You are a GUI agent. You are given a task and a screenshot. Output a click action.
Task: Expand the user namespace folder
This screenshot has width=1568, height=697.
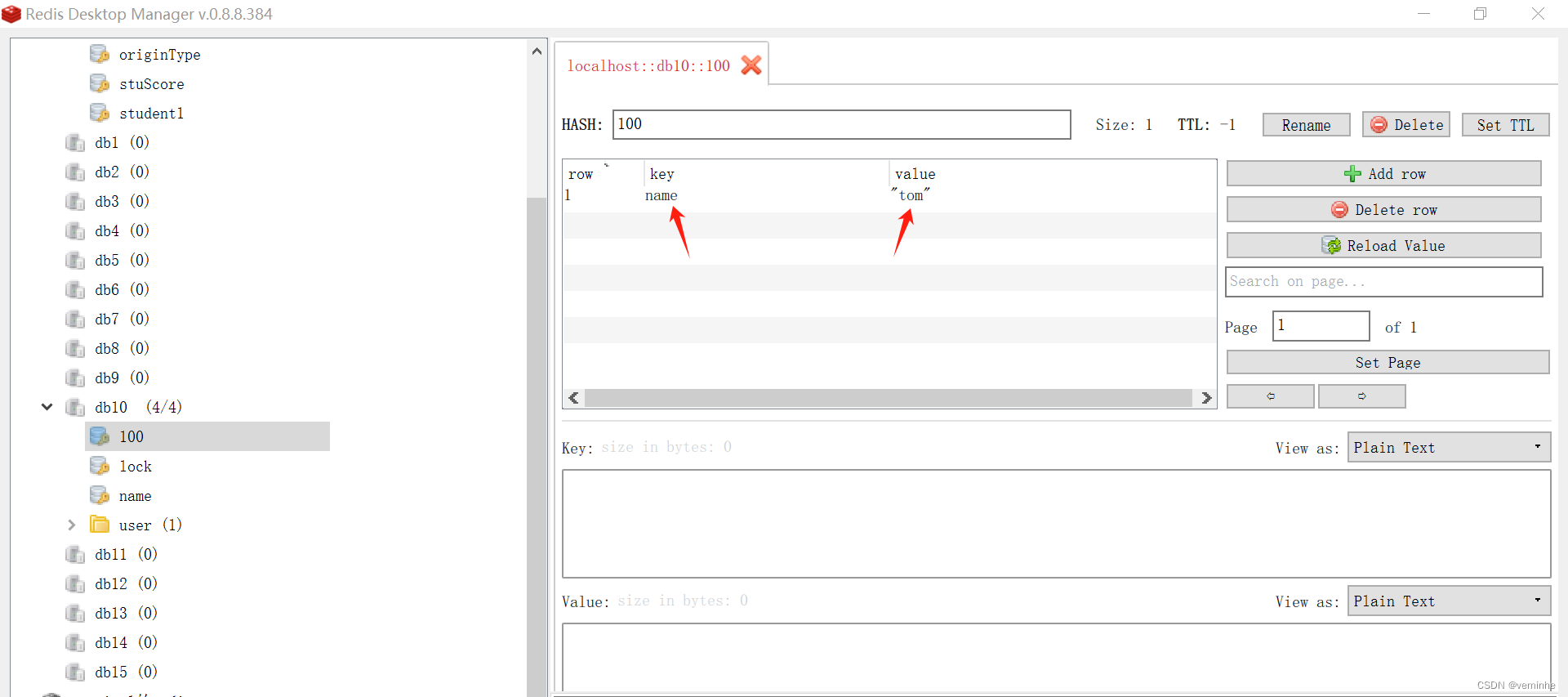pyautogui.click(x=72, y=525)
